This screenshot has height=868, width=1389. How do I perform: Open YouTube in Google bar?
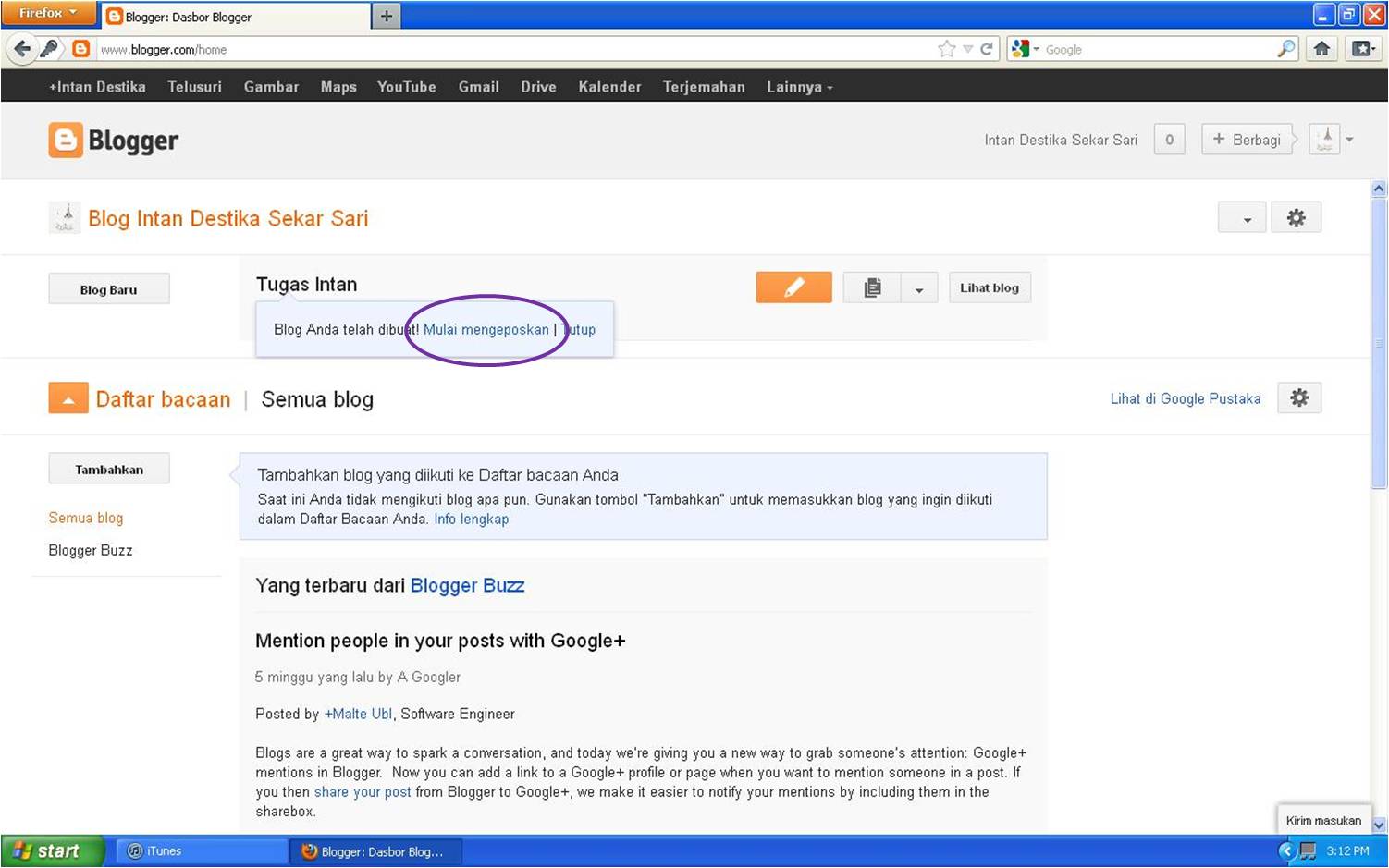(406, 87)
